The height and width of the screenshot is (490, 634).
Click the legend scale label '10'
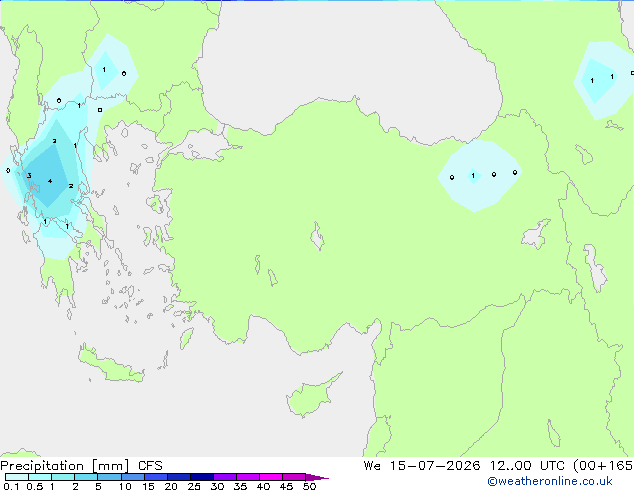(125, 486)
